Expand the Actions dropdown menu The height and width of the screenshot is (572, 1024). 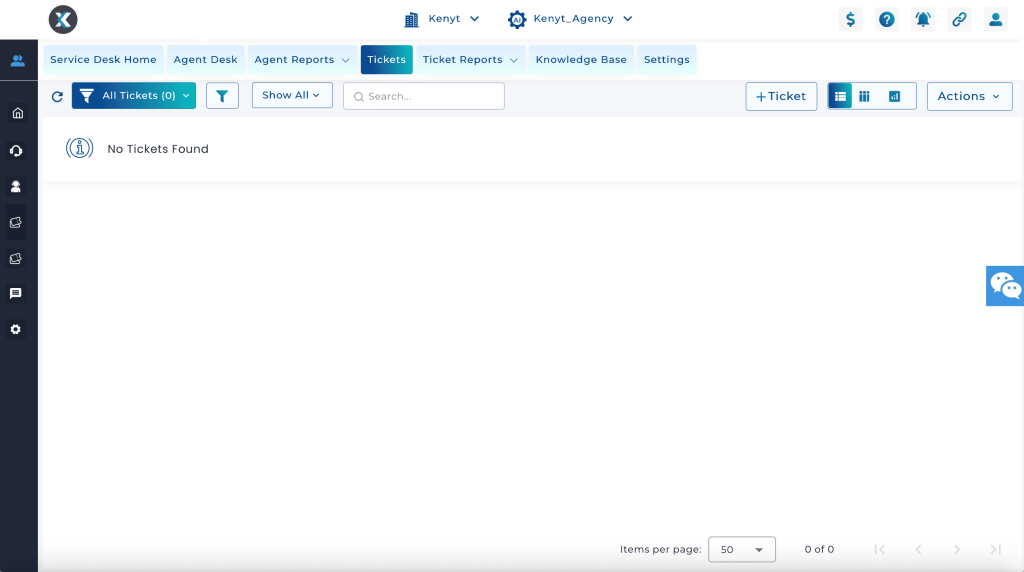[969, 96]
